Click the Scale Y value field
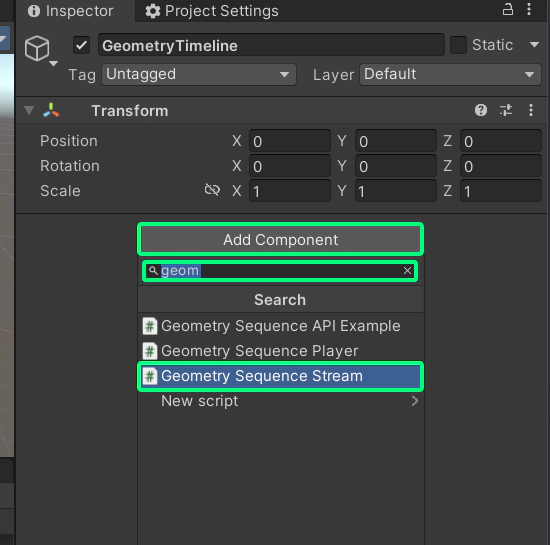This screenshot has width=550, height=545. pyautogui.click(x=396, y=191)
